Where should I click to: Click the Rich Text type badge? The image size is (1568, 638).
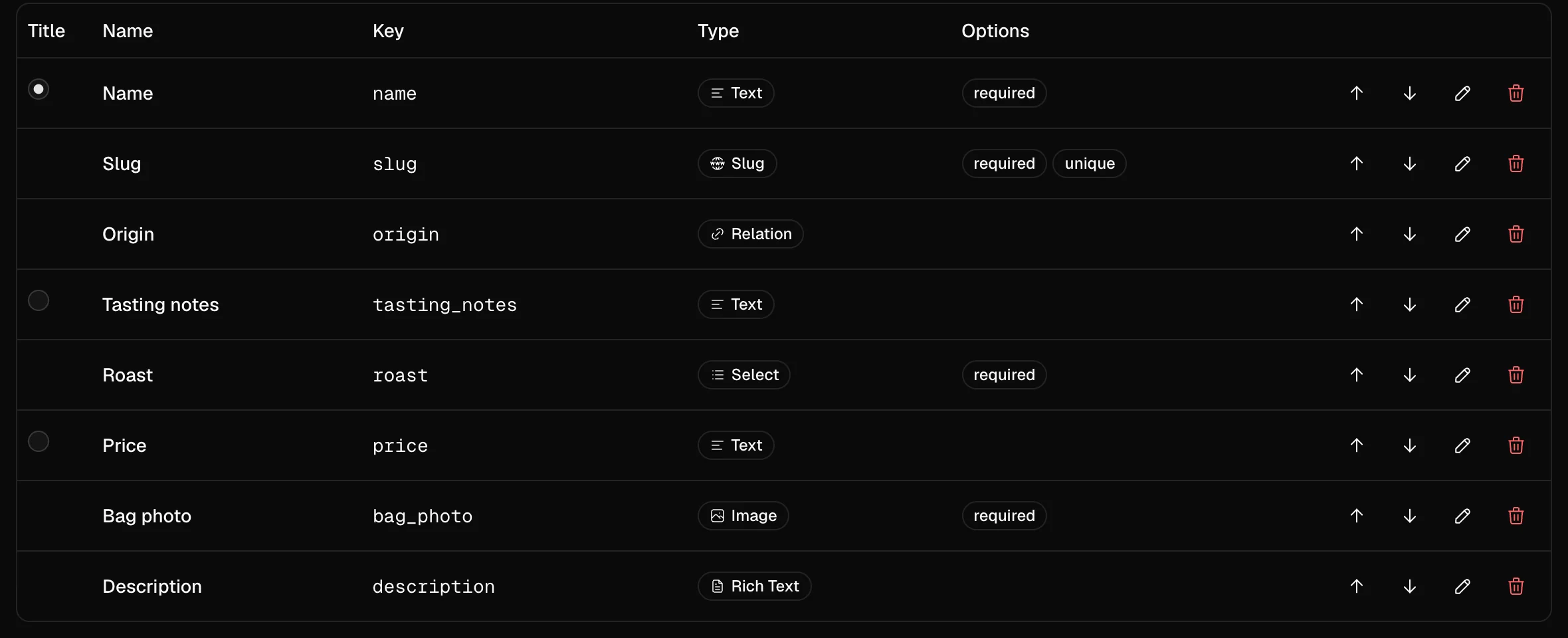click(x=754, y=586)
